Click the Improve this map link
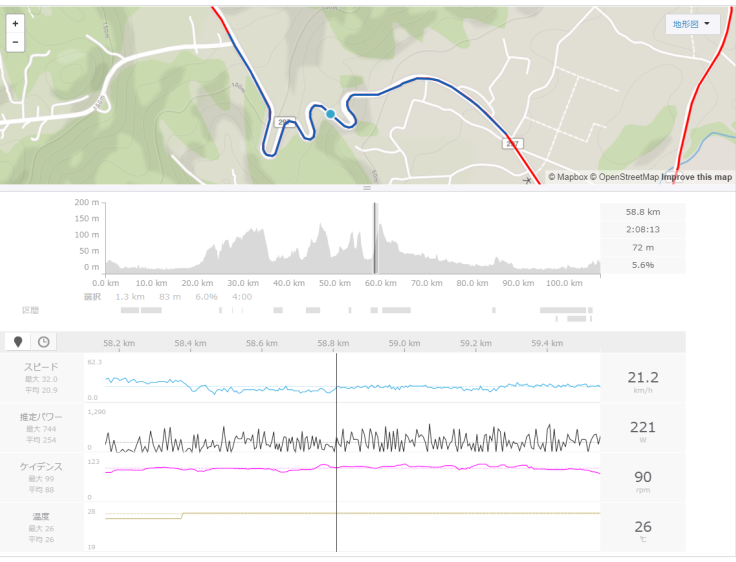This screenshot has width=736, height=562. click(x=697, y=177)
